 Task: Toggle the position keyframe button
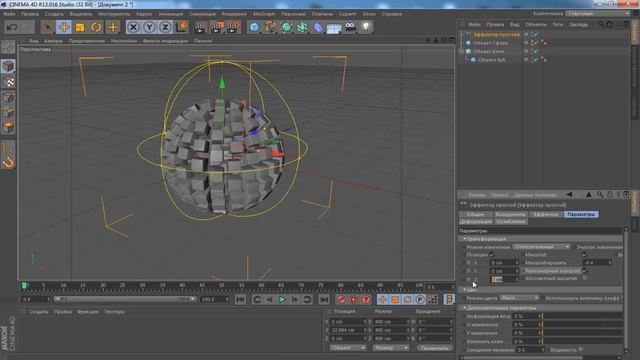coord(382,300)
